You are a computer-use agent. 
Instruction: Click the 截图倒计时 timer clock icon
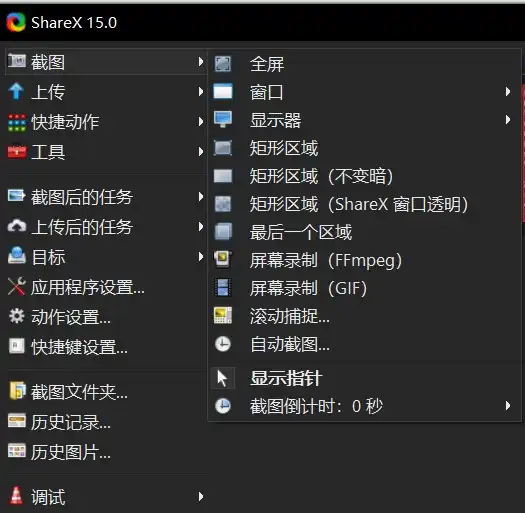pyautogui.click(x=223, y=406)
